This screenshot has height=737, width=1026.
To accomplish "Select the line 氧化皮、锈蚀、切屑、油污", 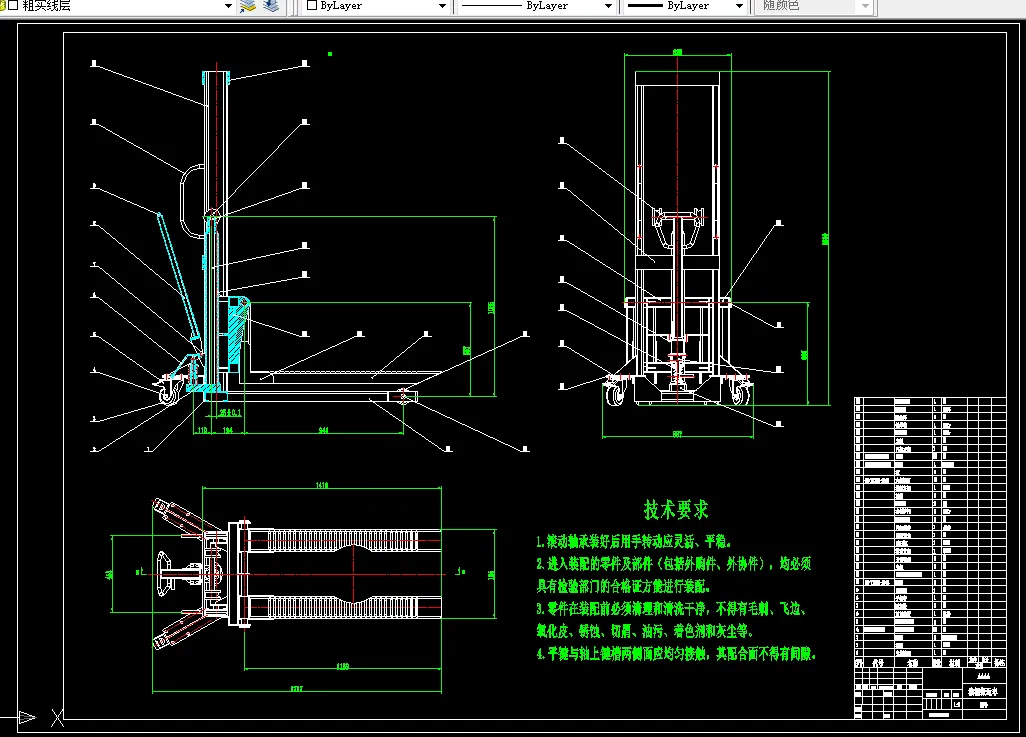I will tap(645, 631).
